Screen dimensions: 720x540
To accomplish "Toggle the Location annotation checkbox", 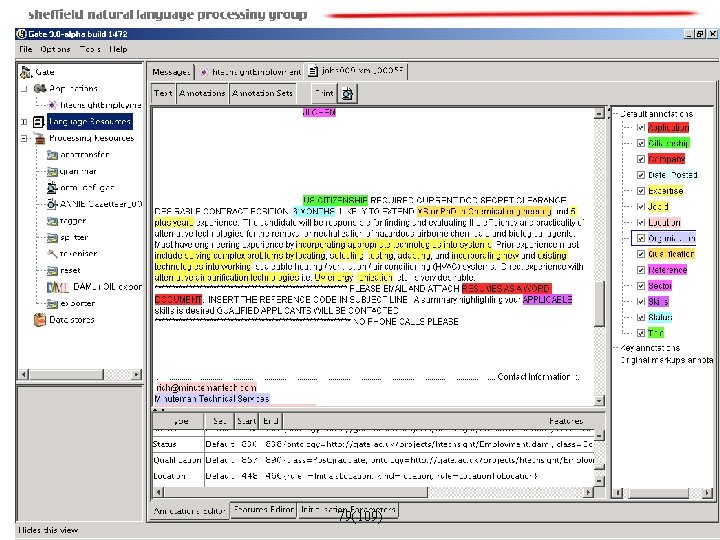I will [641, 223].
